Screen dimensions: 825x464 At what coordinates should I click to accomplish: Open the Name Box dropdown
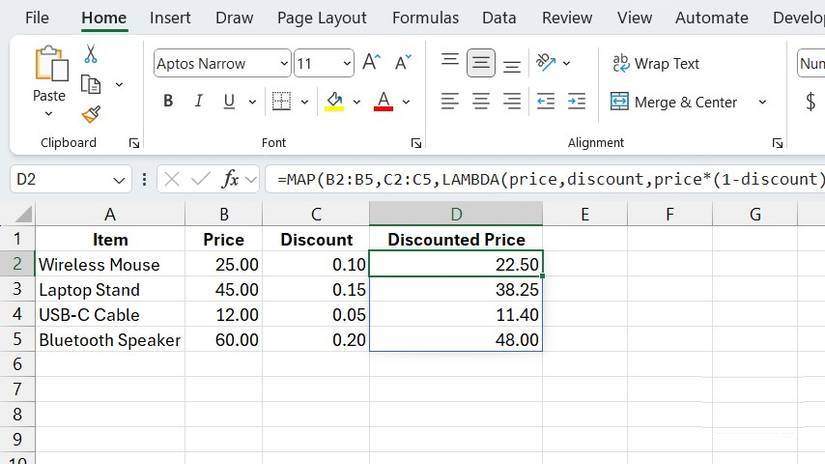119,180
